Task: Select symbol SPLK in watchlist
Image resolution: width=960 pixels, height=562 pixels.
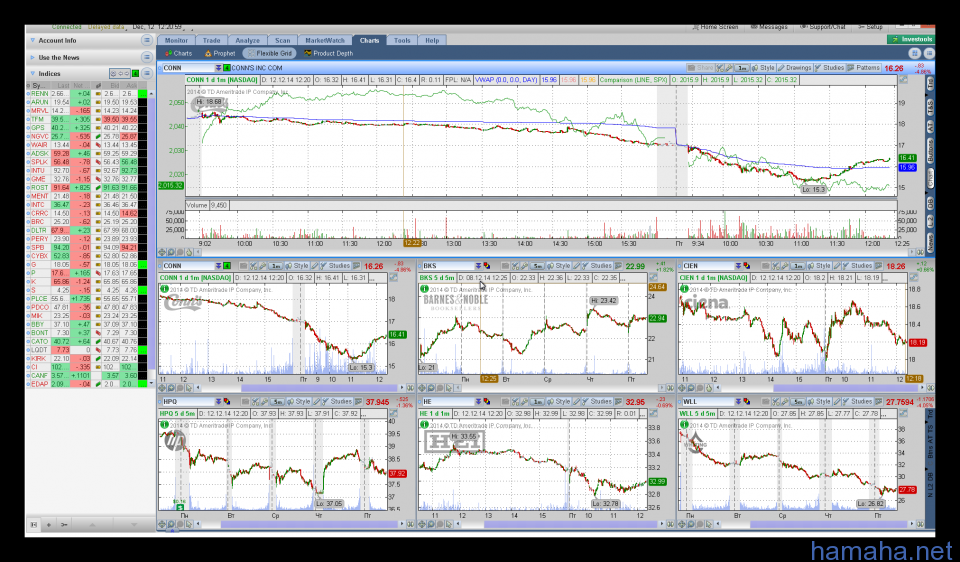Action: (x=40, y=162)
